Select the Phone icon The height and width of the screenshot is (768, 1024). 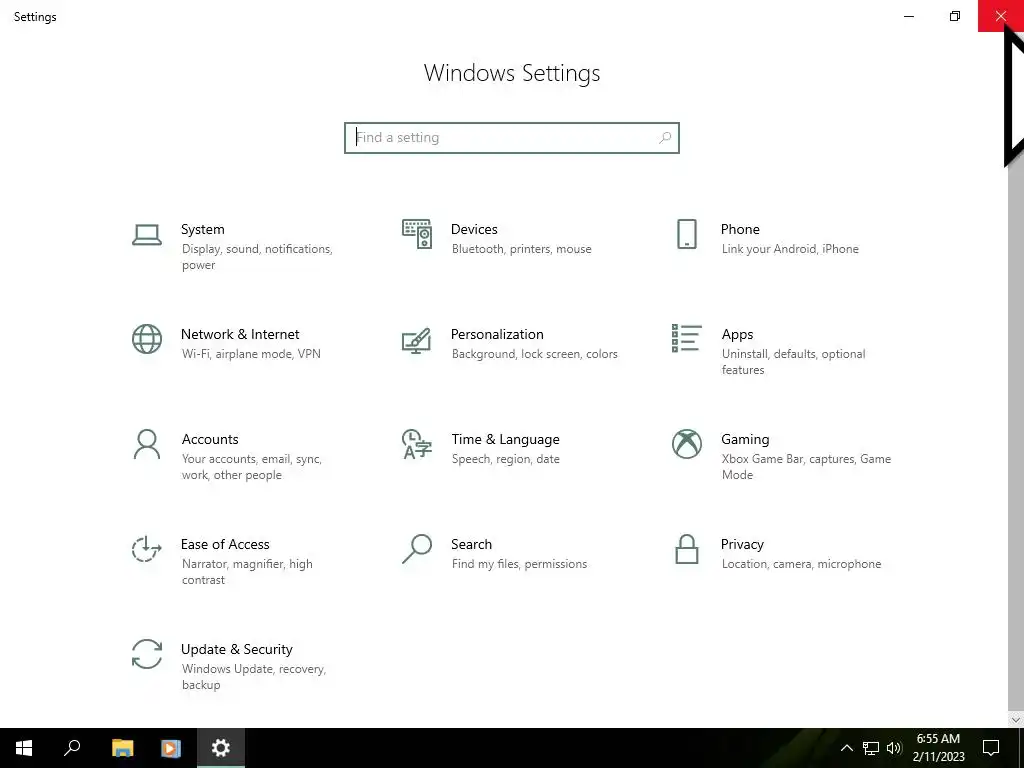pyautogui.click(x=686, y=234)
